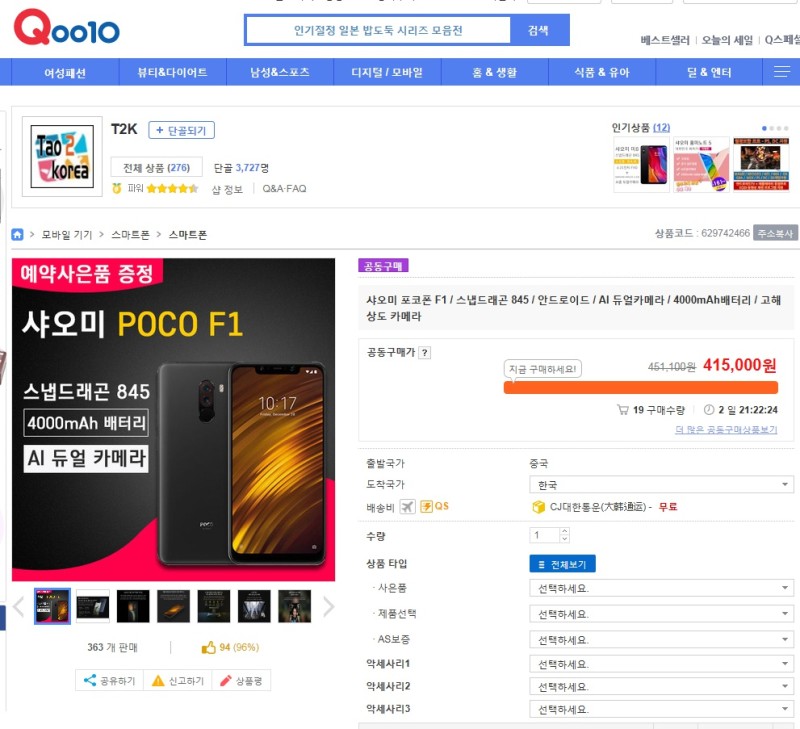The image size is (800, 729).
Task: Open the 오늘의 세일 link
Action: [727, 40]
